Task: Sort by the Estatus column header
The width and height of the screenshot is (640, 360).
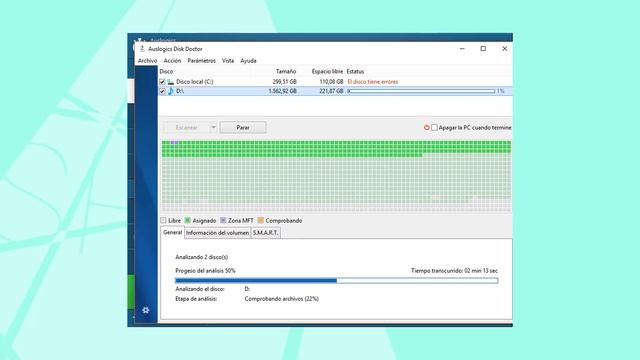Action: pos(355,71)
